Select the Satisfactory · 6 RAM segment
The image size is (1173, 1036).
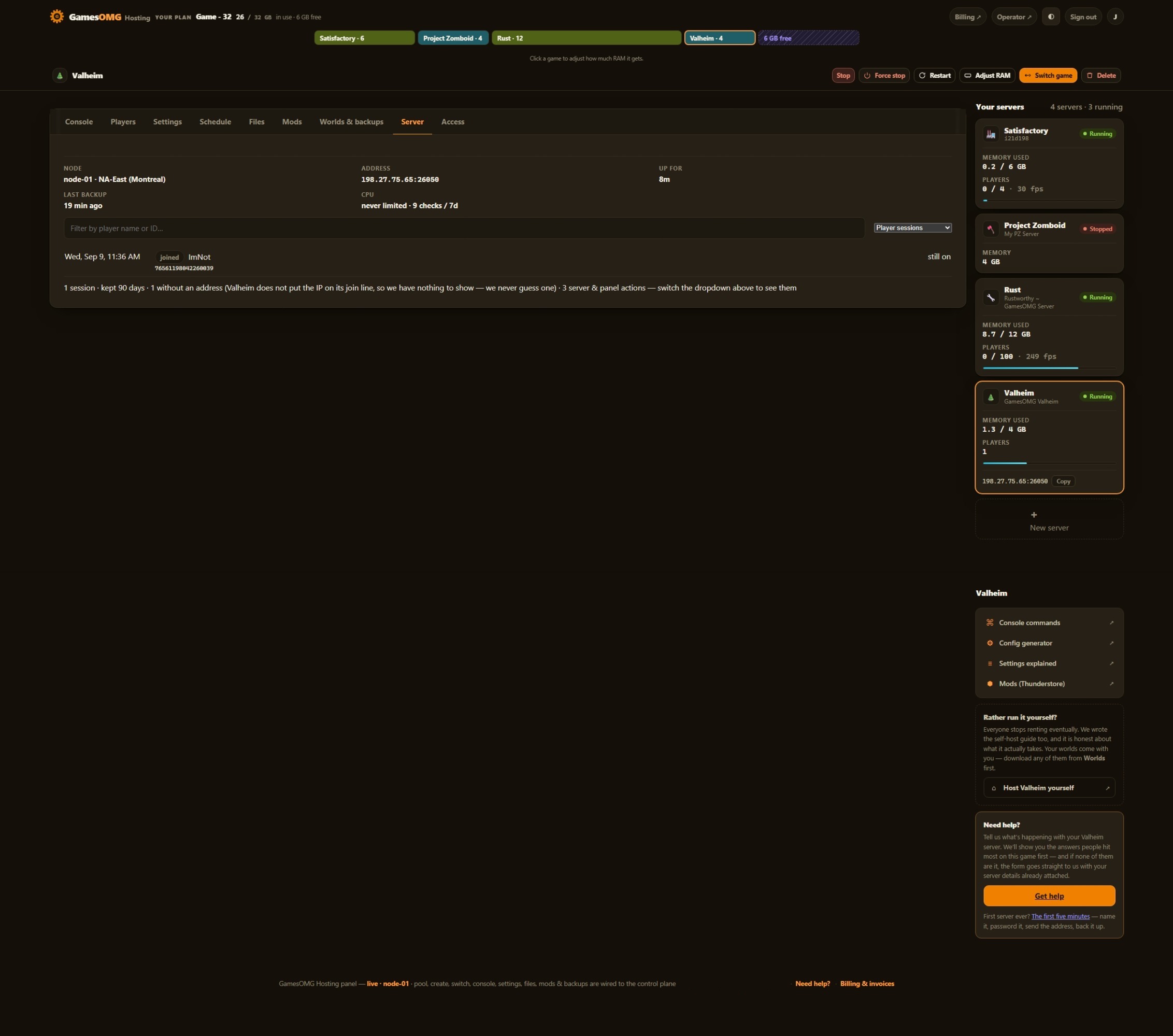pos(364,38)
